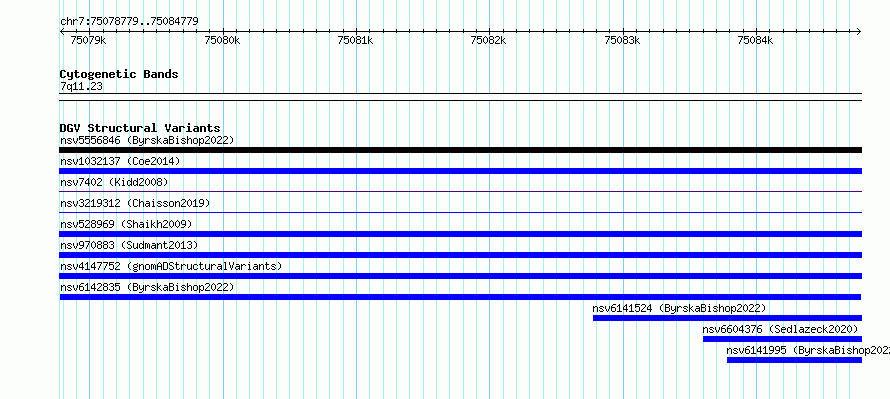
Task: Click the 75079k ruler tick label
Action: pyautogui.click(x=89, y=40)
